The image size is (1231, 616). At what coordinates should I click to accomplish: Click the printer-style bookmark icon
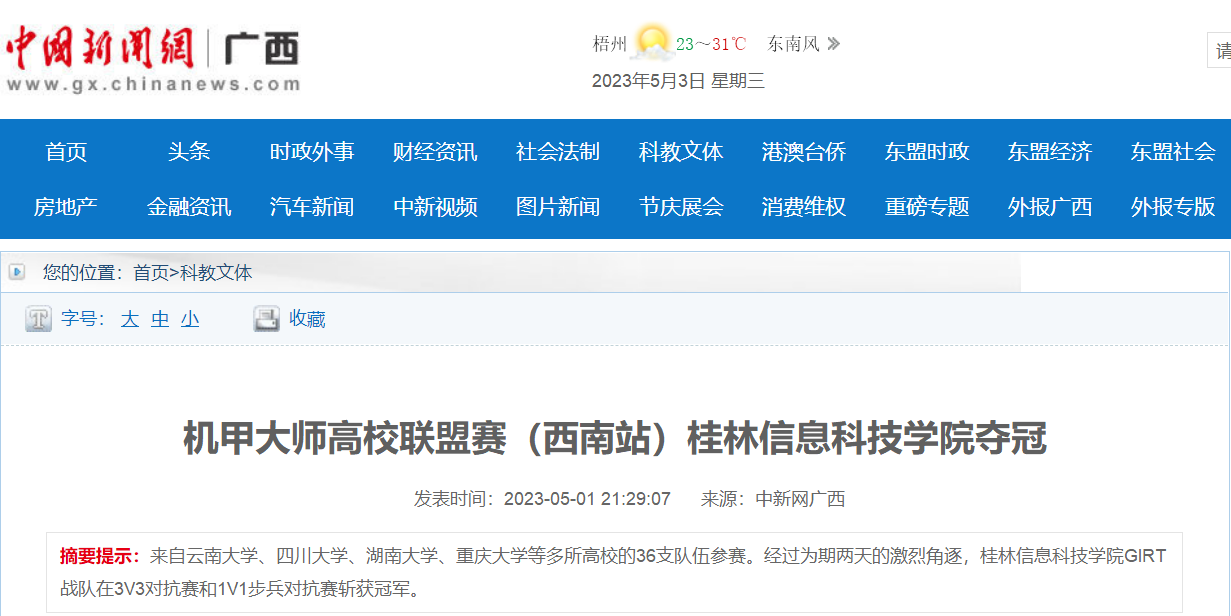(x=266, y=319)
